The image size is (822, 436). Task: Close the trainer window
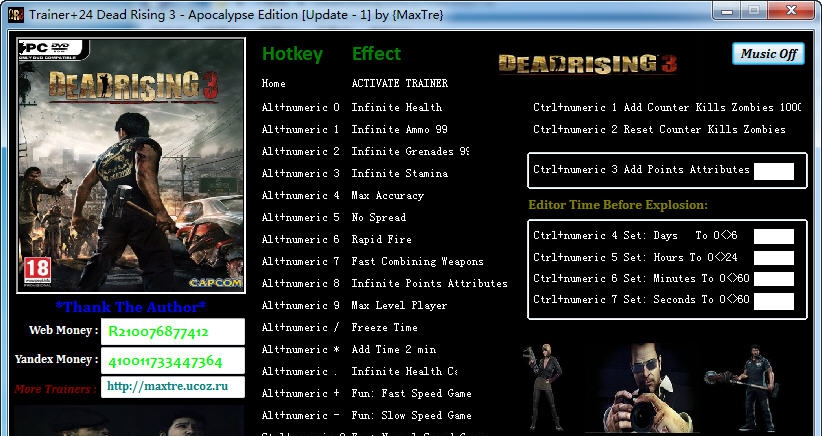tap(792, 10)
